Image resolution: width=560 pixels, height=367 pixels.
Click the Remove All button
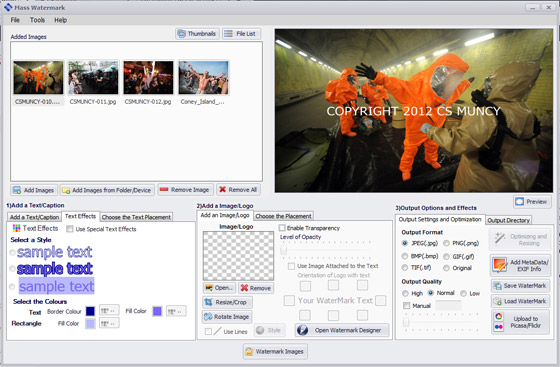tap(238, 190)
